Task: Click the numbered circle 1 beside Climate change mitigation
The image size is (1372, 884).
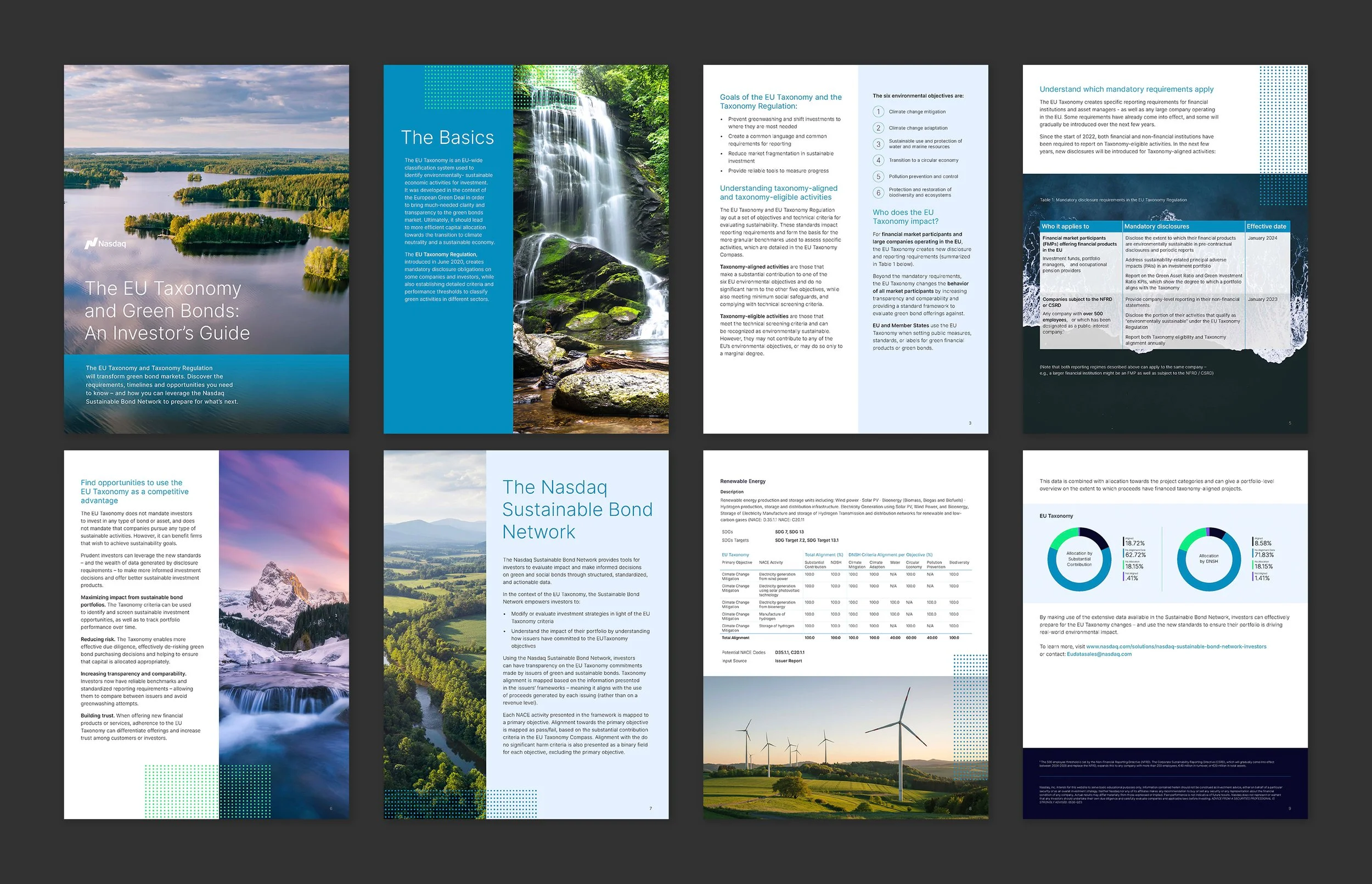Action: click(878, 111)
